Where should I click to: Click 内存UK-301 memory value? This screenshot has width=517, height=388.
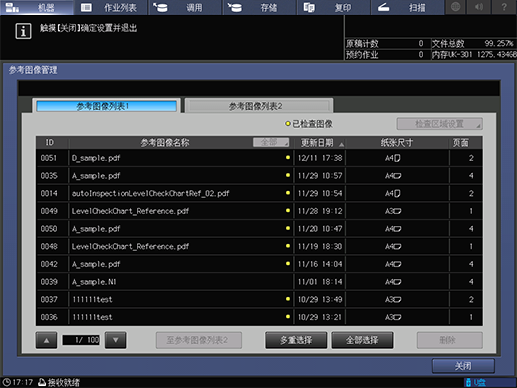(x=496, y=54)
